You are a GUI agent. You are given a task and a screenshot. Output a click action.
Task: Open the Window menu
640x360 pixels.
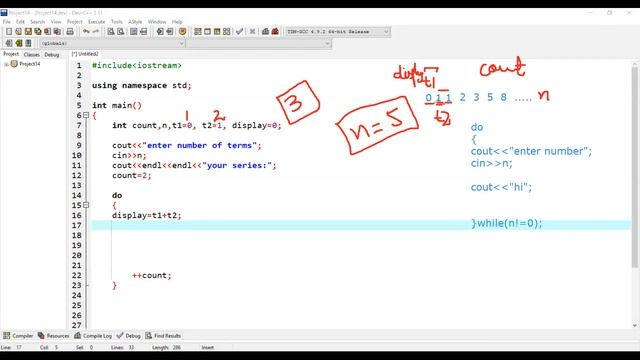coord(157,22)
